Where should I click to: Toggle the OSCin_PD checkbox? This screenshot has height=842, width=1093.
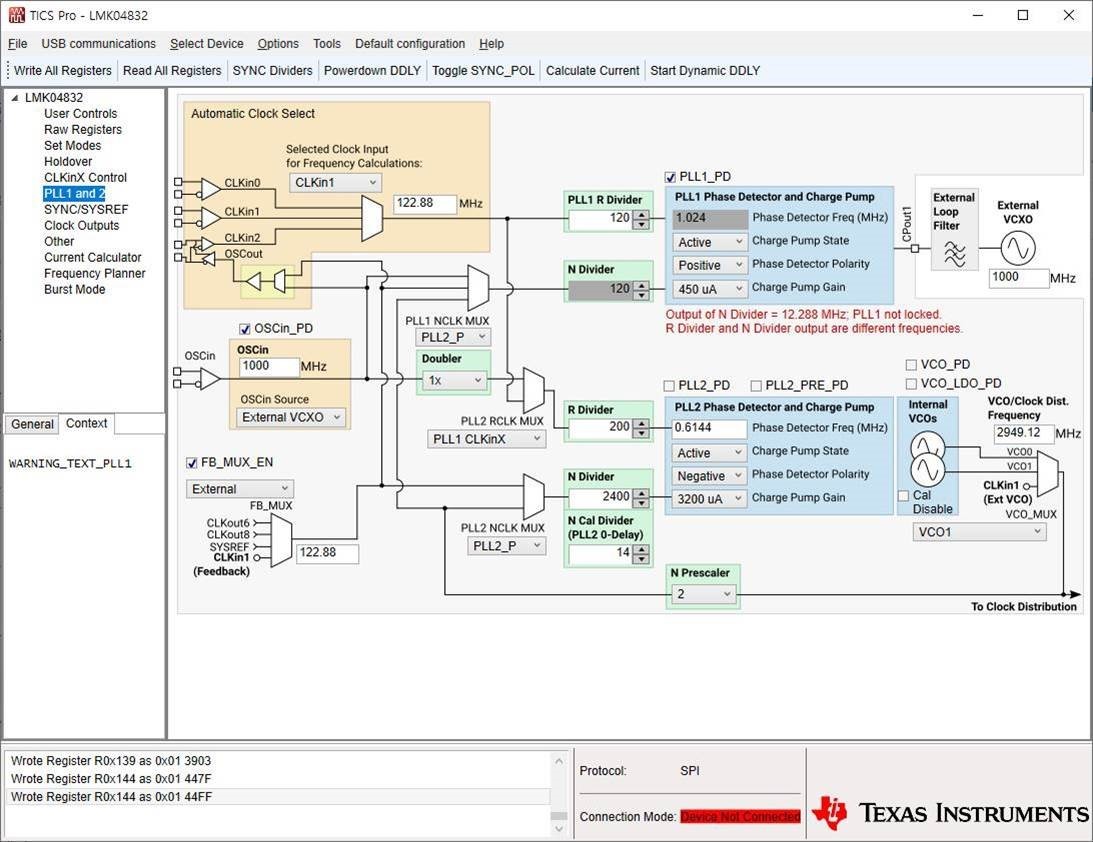(245, 329)
